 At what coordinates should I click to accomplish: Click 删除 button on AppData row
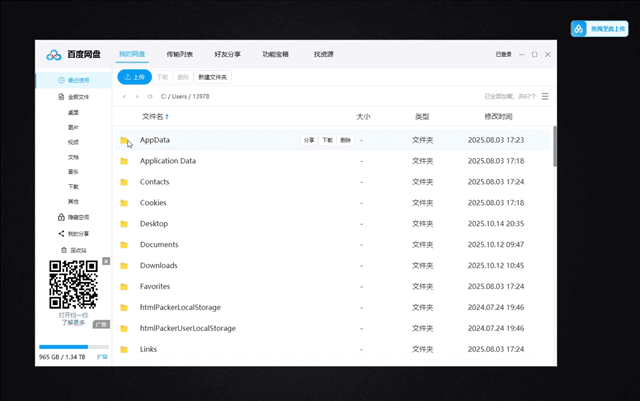tap(346, 140)
